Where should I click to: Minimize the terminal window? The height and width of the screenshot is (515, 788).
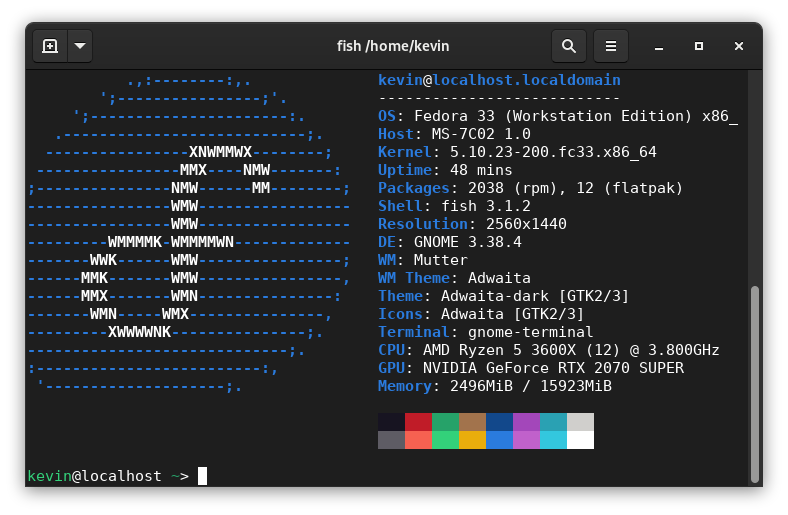click(x=659, y=47)
